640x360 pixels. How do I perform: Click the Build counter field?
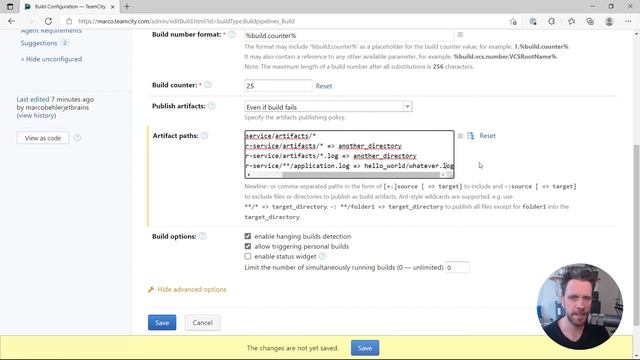278,86
